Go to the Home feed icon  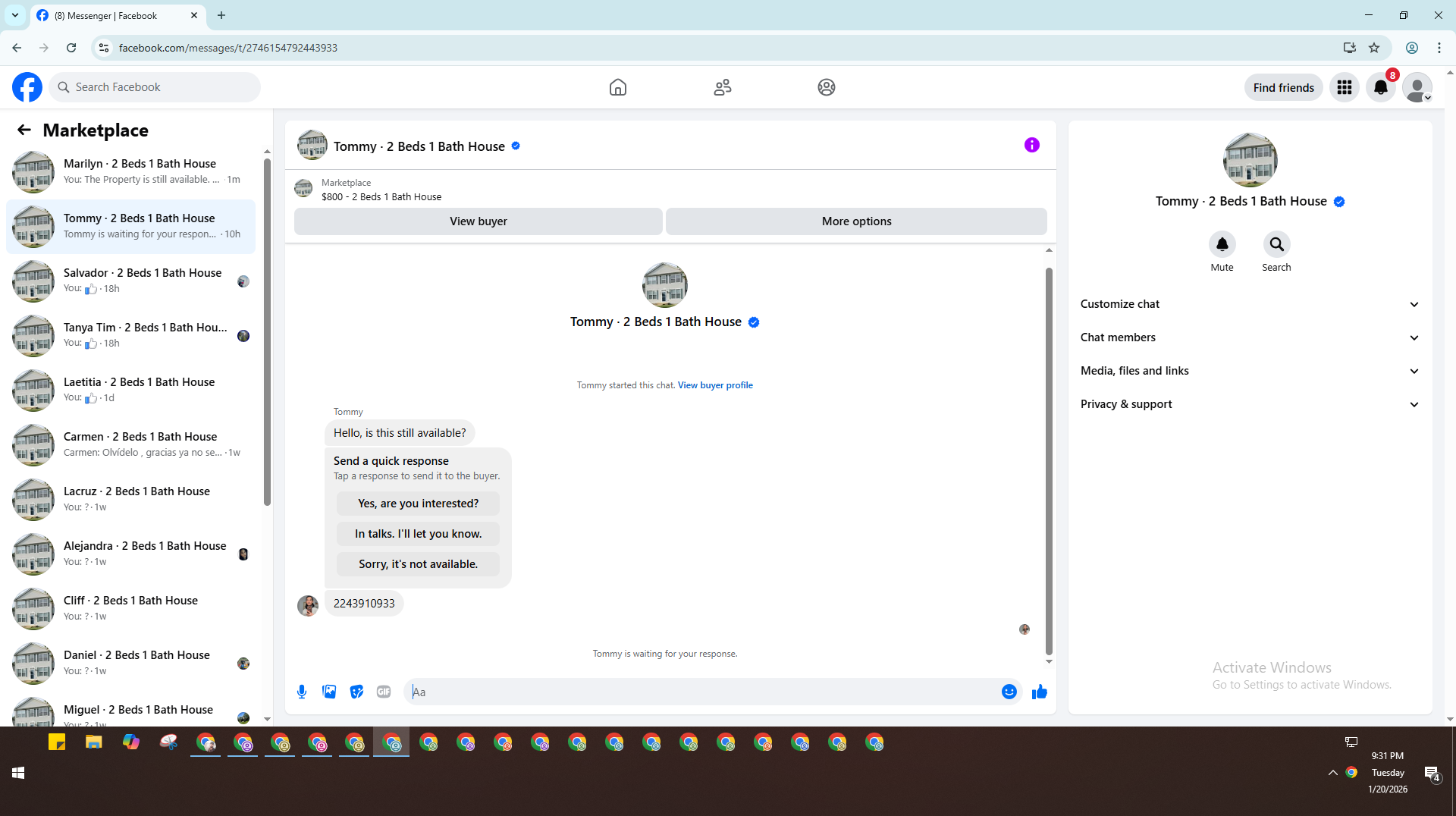pos(618,87)
